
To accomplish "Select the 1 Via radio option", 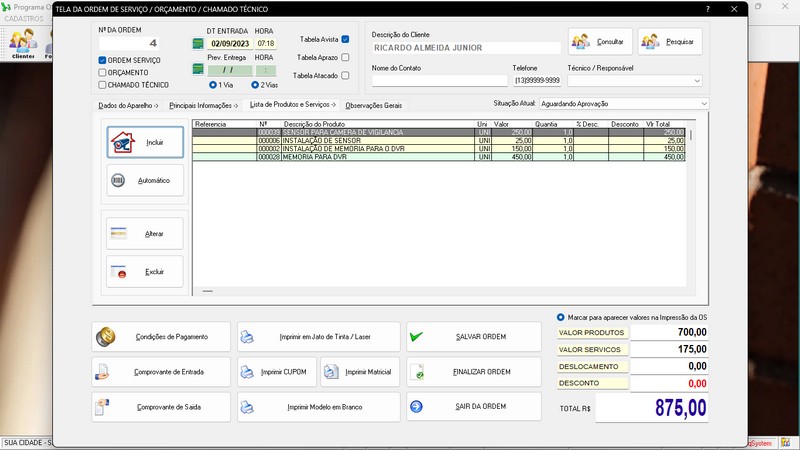I will pyautogui.click(x=213, y=84).
